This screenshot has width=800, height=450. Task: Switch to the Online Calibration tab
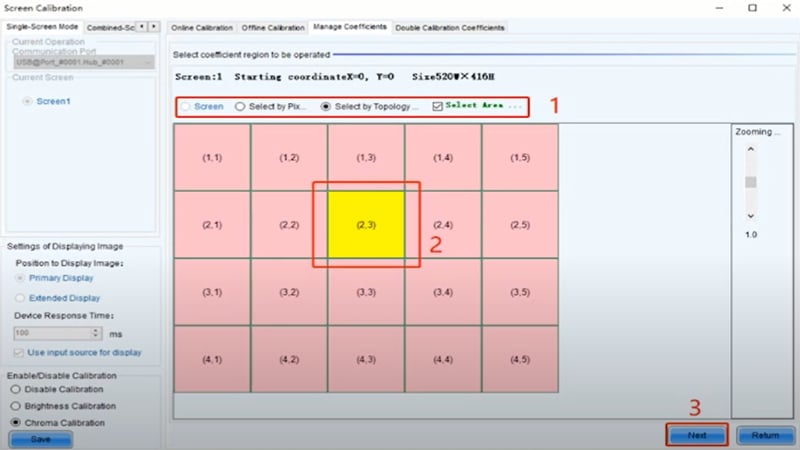(202, 28)
